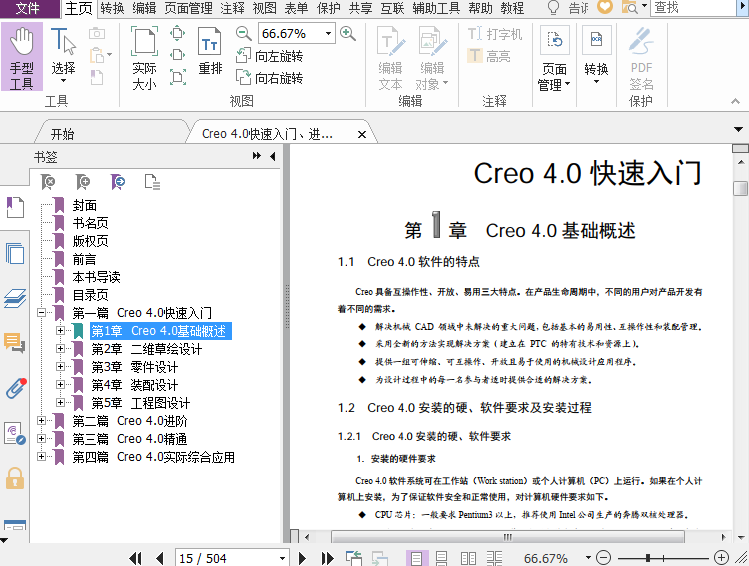
Task: Close the Creo 4.0 document tab
Action: (x=362, y=135)
